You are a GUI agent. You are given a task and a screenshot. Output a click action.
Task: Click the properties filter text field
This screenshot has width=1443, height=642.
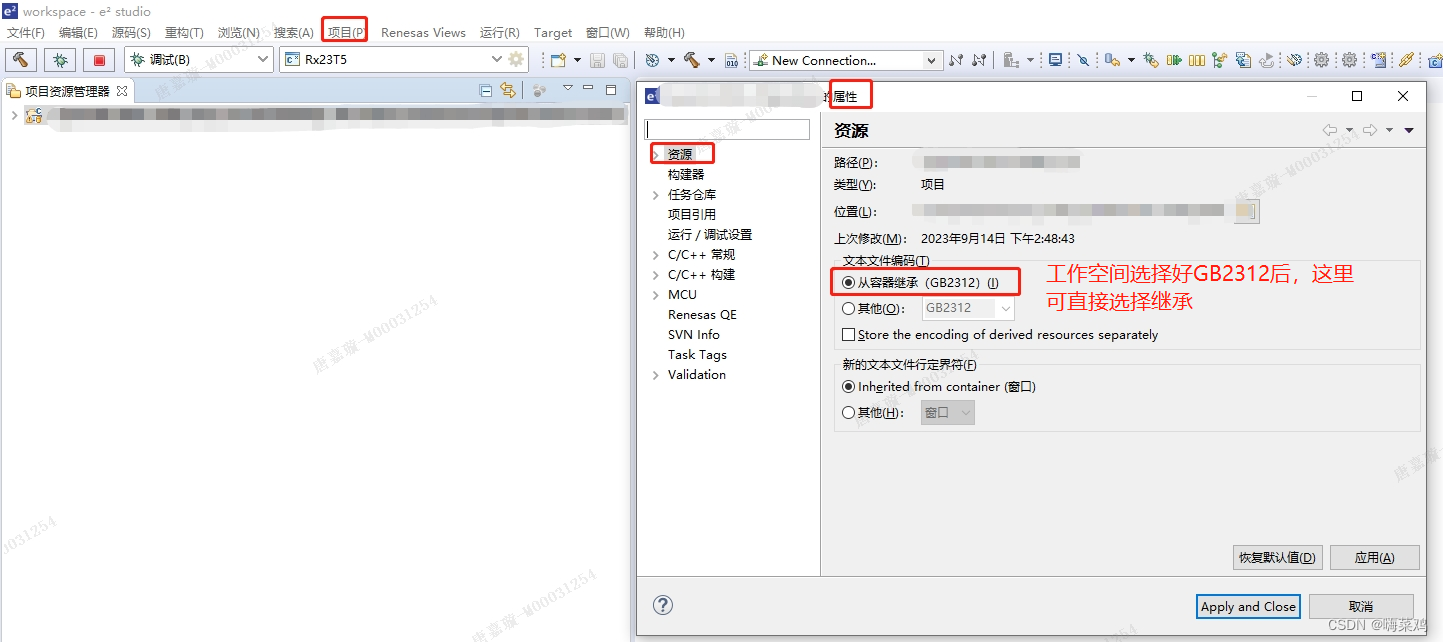point(727,129)
